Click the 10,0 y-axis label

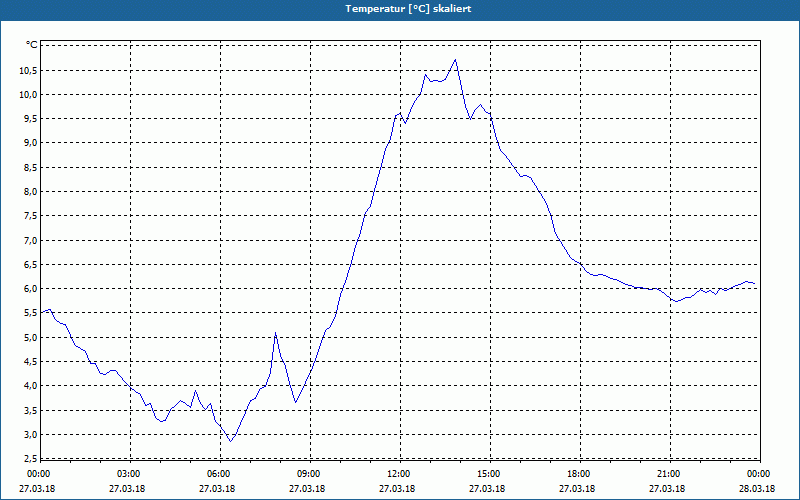pos(28,94)
